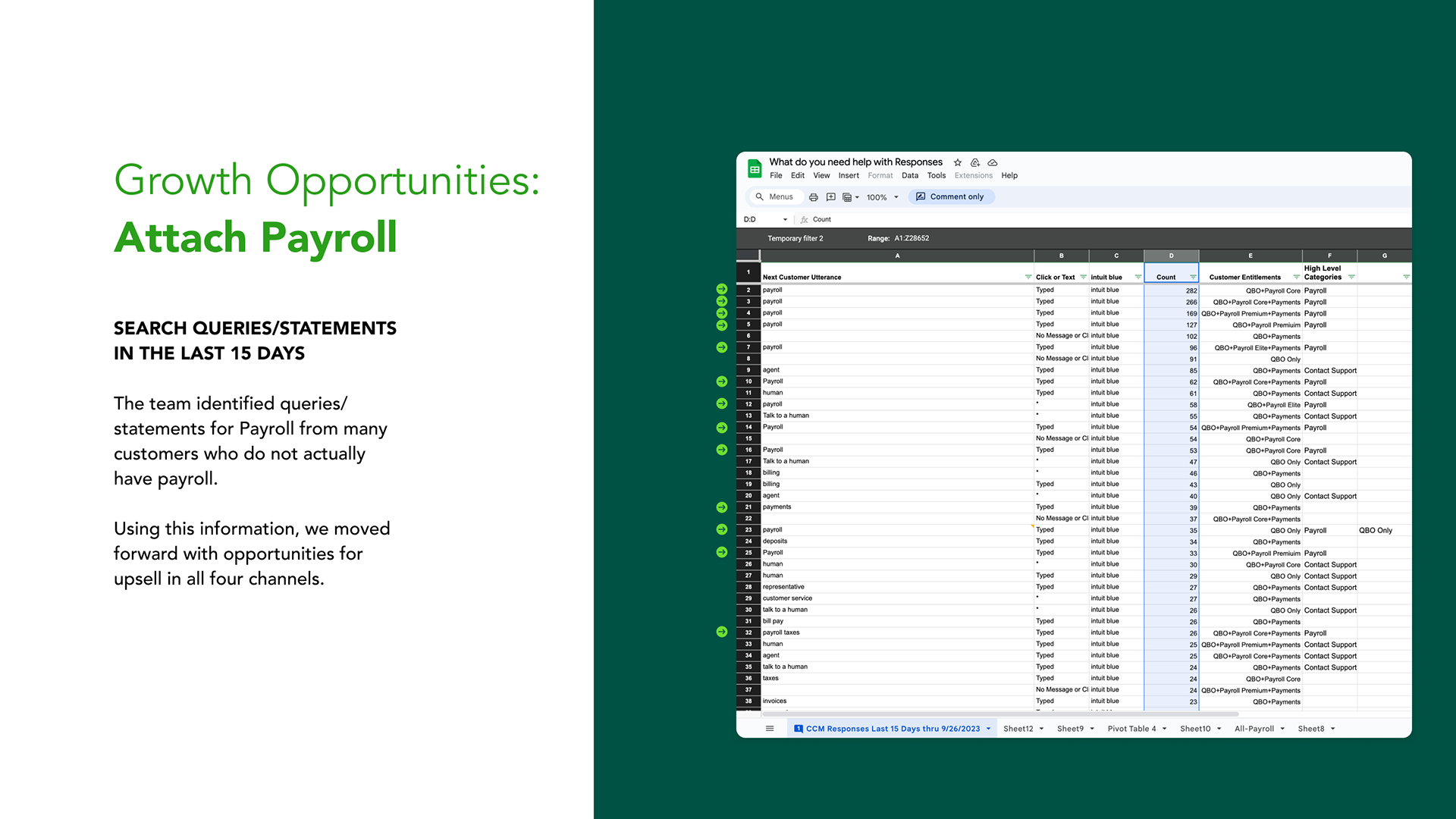Click the 'customer service' cell

pos(897,598)
